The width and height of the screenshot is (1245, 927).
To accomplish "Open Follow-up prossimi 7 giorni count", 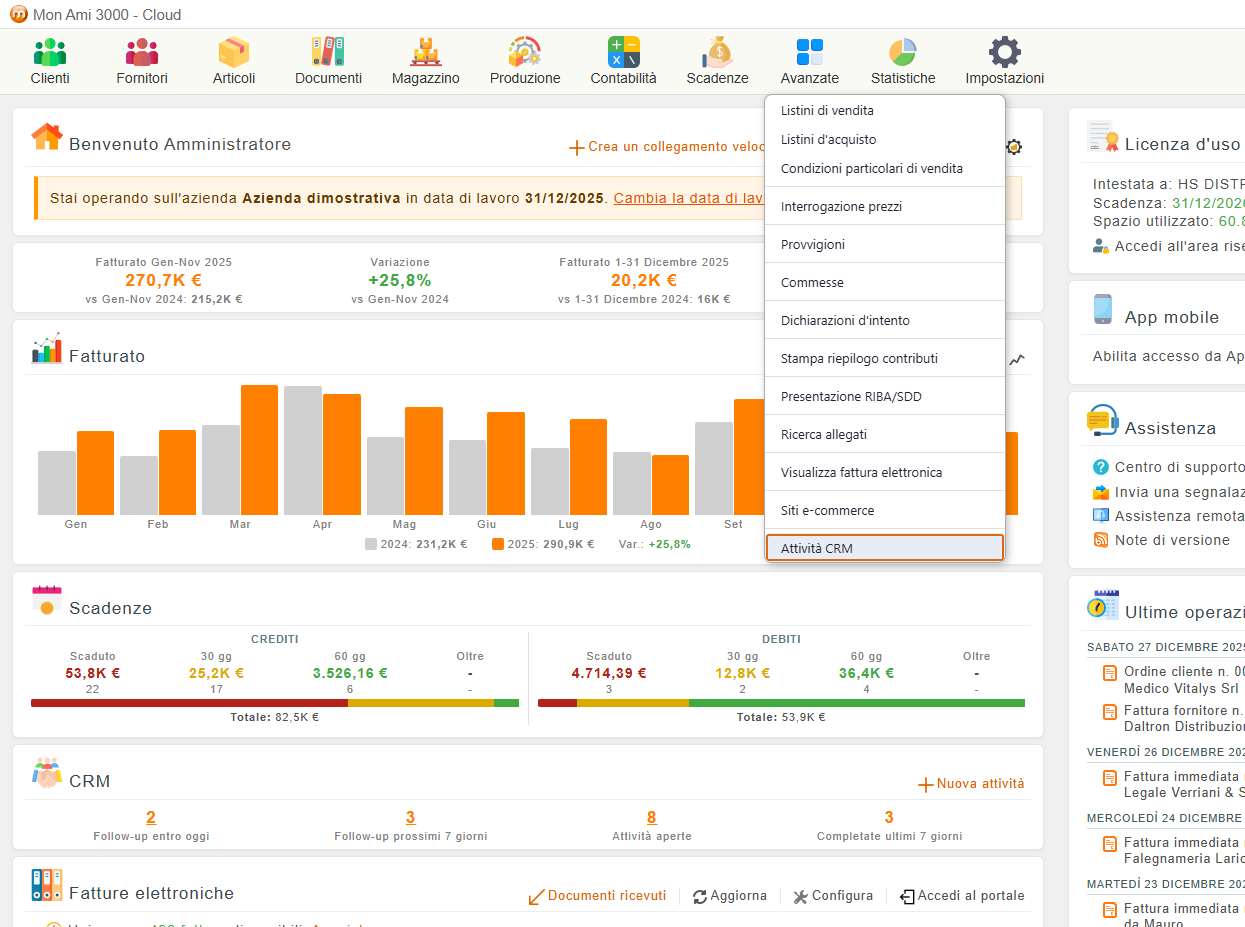I will pyautogui.click(x=411, y=818).
